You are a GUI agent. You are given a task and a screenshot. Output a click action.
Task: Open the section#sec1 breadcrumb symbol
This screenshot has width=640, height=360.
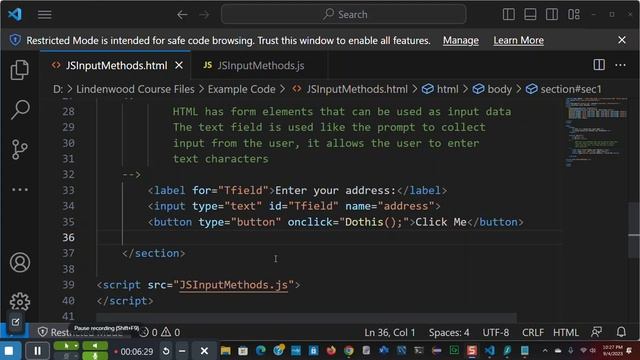click(563, 89)
